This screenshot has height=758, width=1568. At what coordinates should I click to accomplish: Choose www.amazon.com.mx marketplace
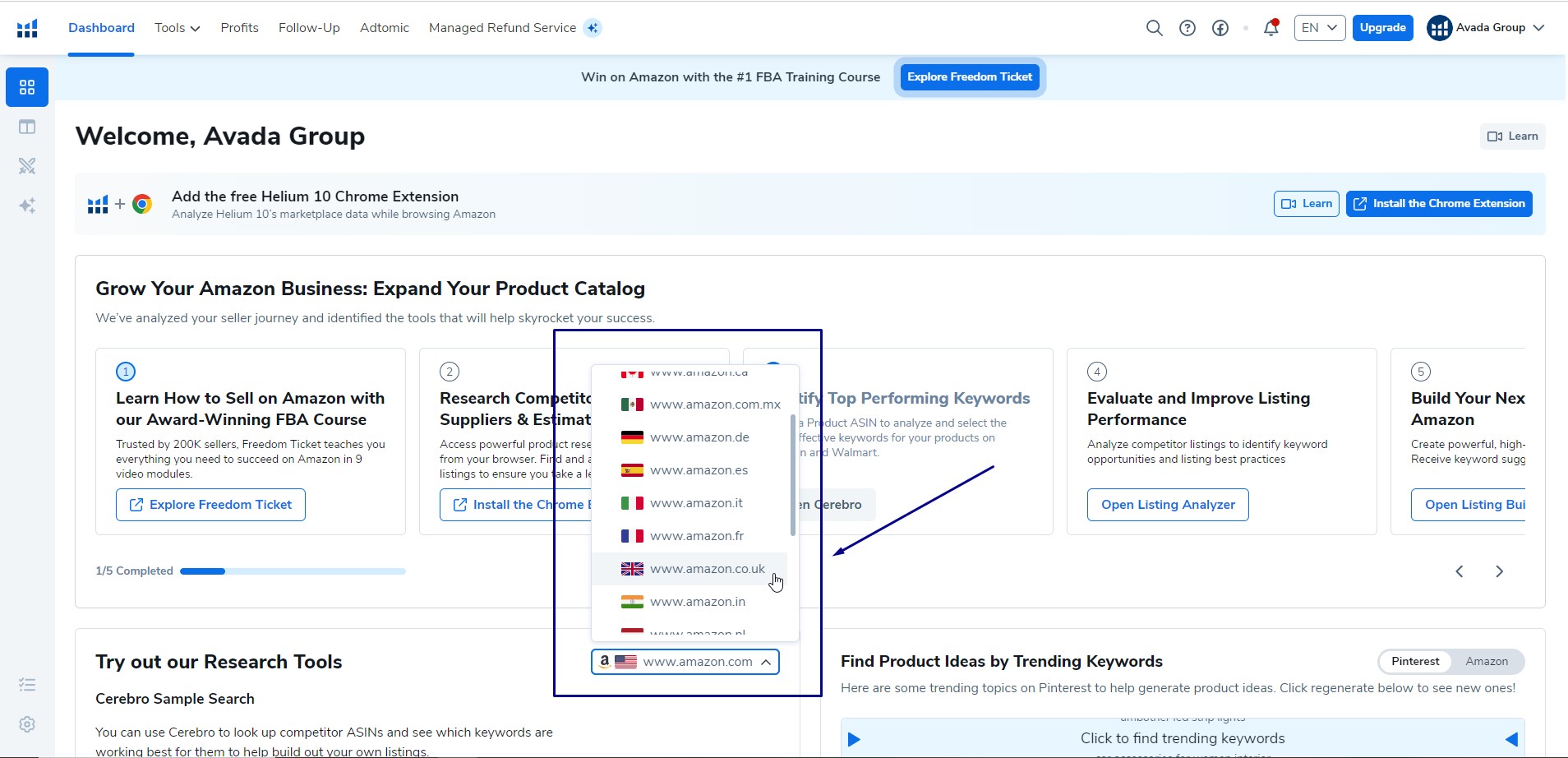pos(689,404)
